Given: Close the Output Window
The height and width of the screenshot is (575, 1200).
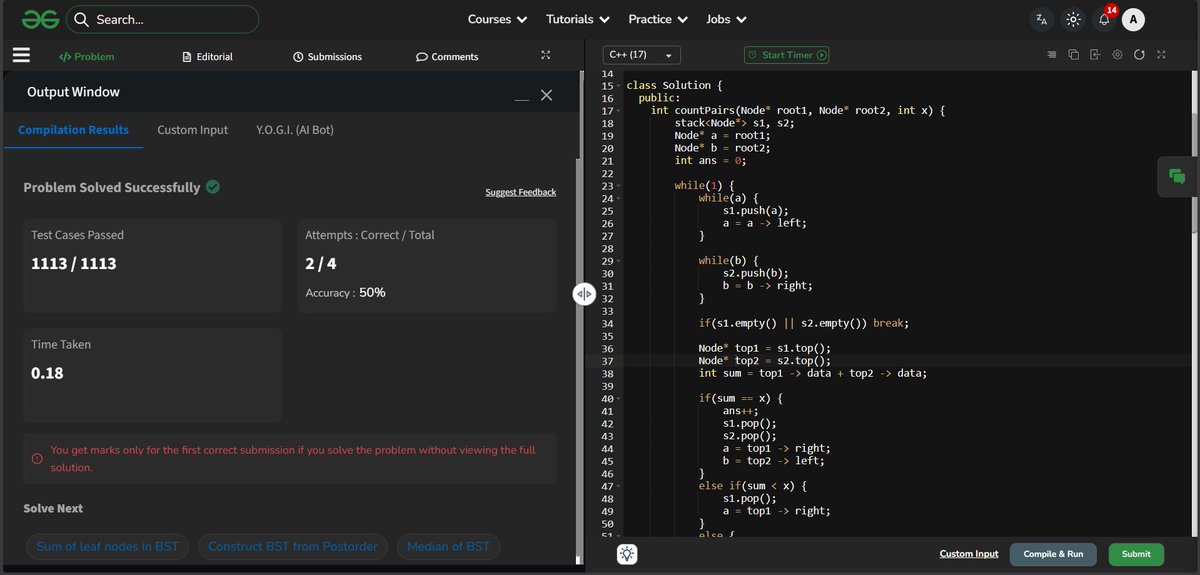Looking at the screenshot, I should [x=546, y=94].
